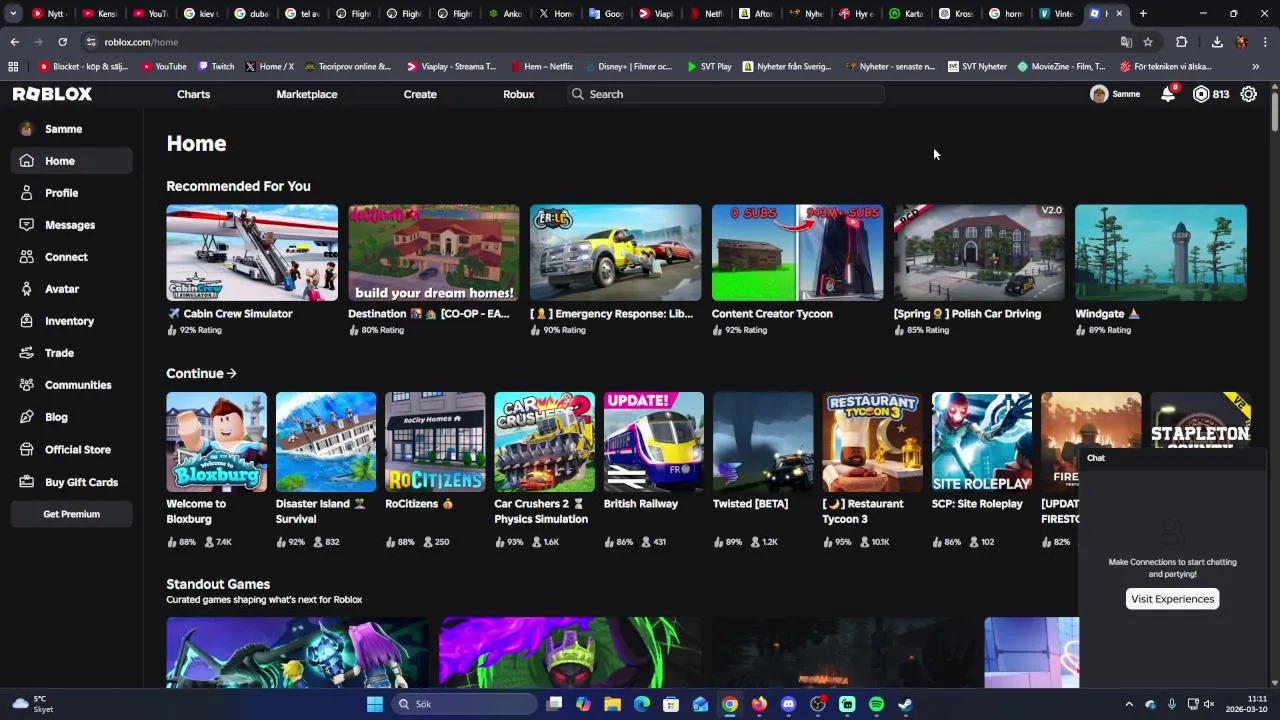Open the Car Crushers 2 thumbnail
The width and height of the screenshot is (1280, 720).
coord(544,442)
